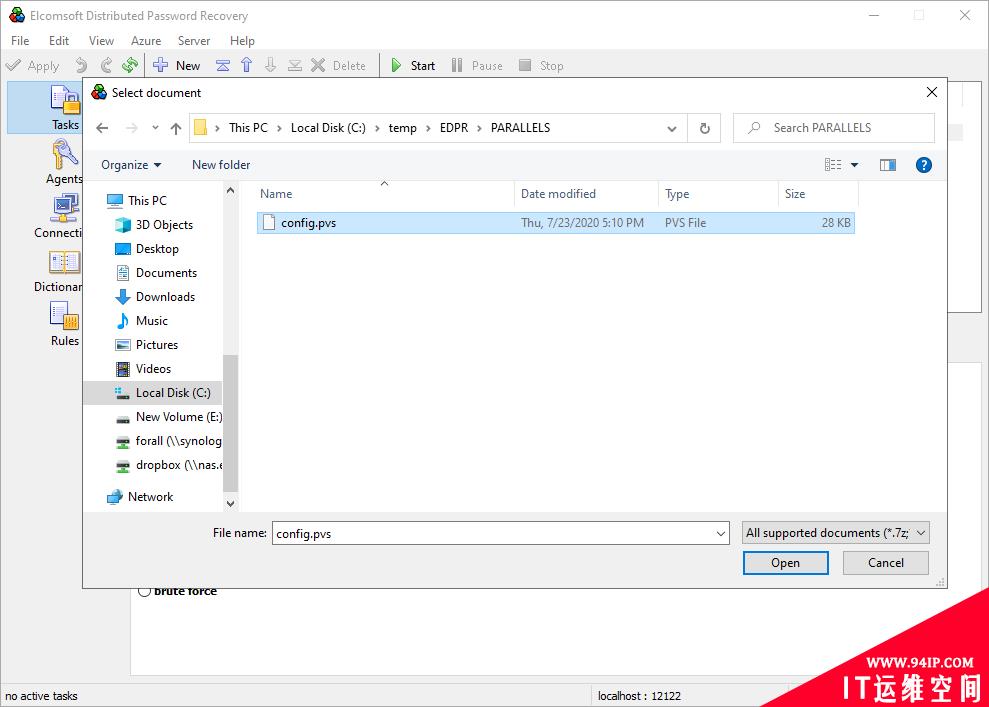Go back in the Select document dialog

pyautogui.click(x=102, y=128)
